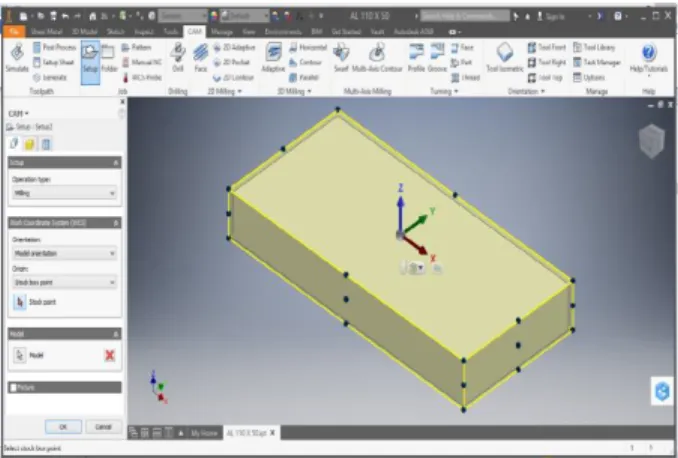Switch view to Tool Front
678x458 pixels.
[547, 47]
